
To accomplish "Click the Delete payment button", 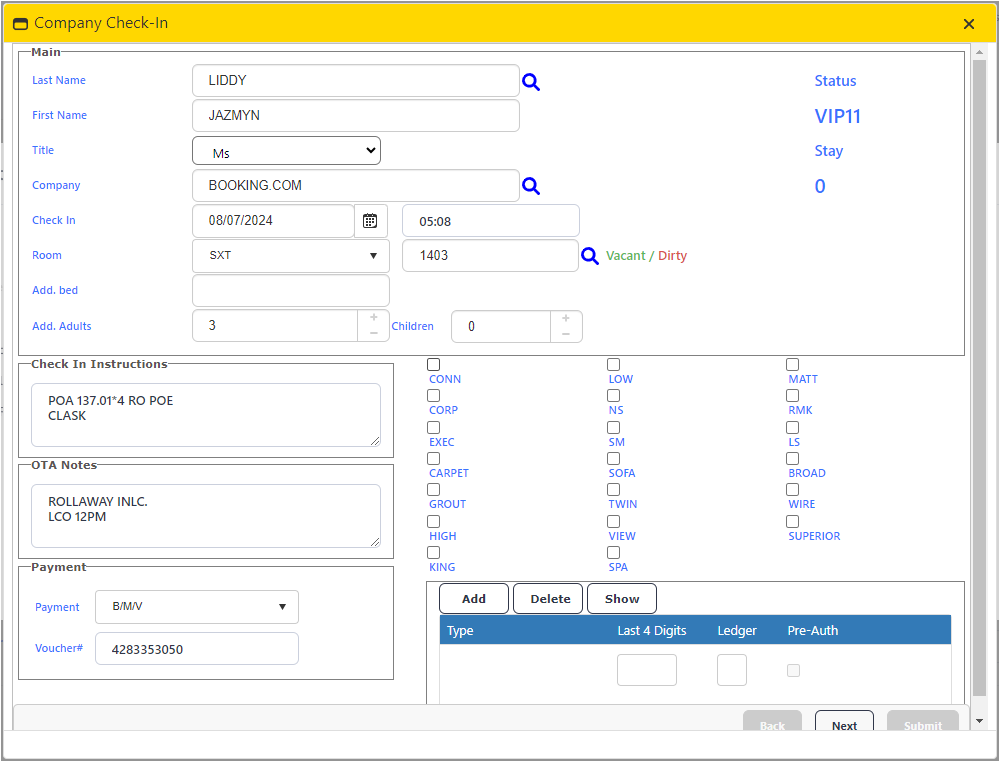I will point(548,599).
